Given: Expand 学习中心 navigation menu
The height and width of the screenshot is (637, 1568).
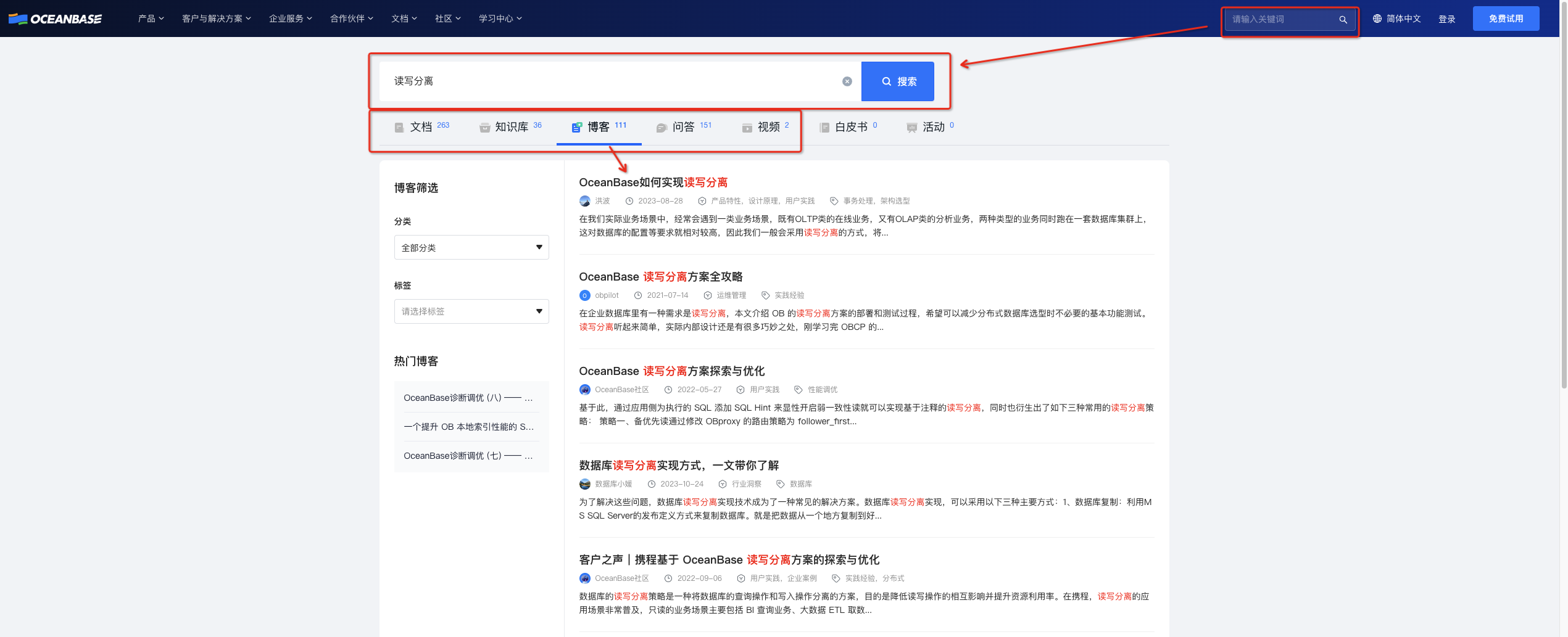Looking at the screenshot, I should (x=500, y=18).
